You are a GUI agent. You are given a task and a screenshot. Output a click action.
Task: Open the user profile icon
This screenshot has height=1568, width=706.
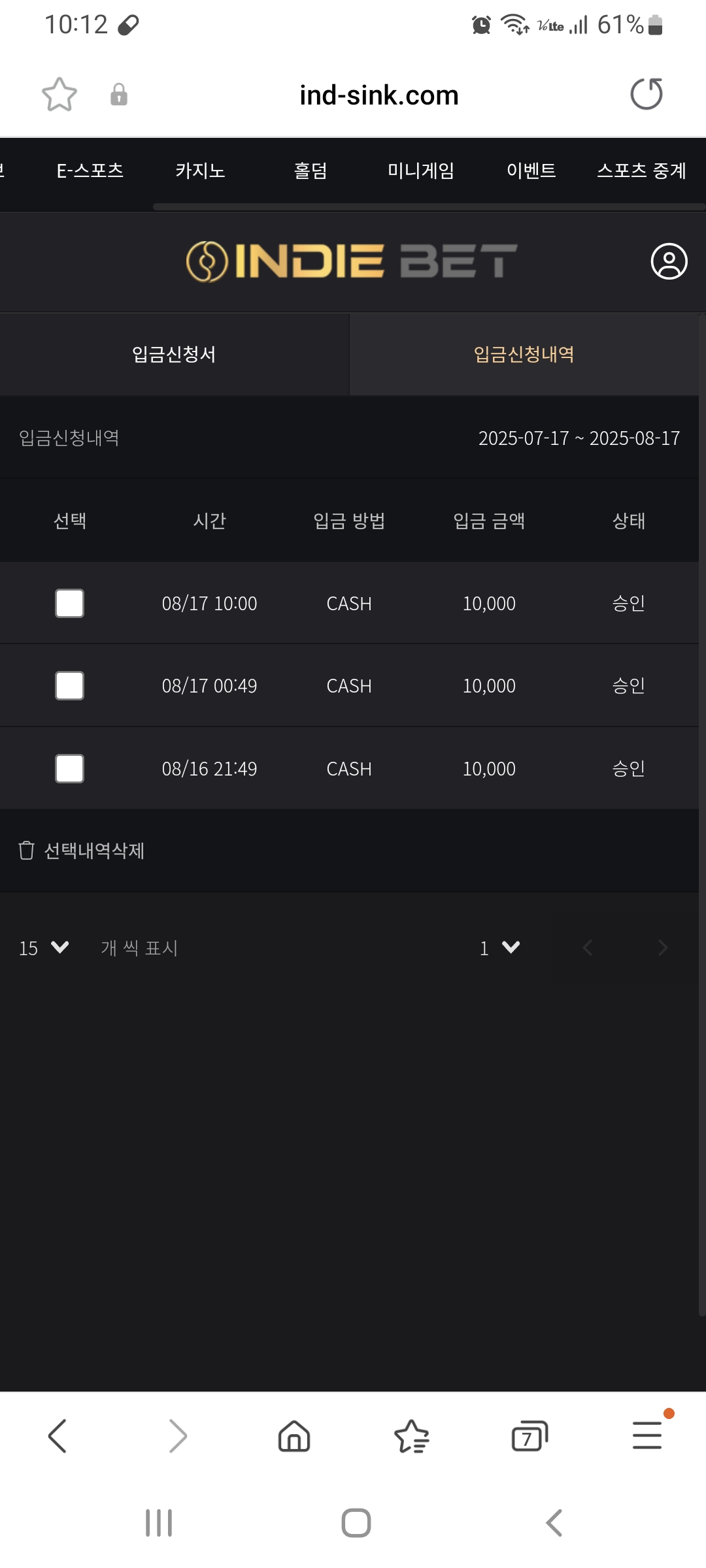point(669,262)
